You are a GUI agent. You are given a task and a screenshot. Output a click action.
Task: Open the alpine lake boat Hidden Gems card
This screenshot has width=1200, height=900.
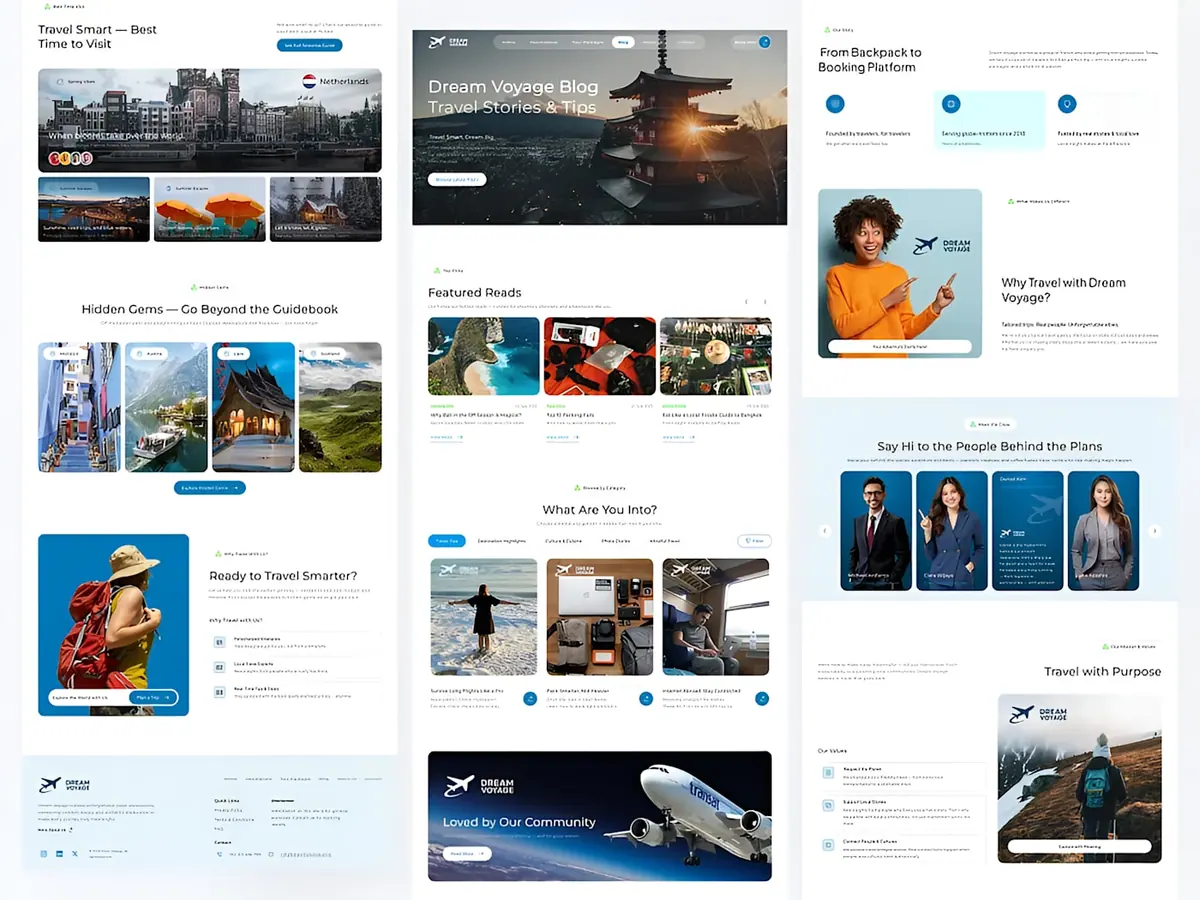[166, 407]
